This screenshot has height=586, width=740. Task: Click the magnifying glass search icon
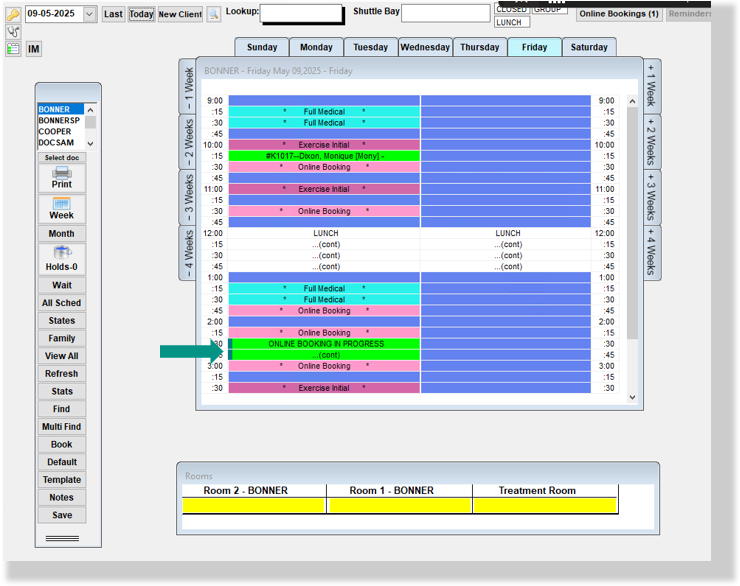point(213,14)
